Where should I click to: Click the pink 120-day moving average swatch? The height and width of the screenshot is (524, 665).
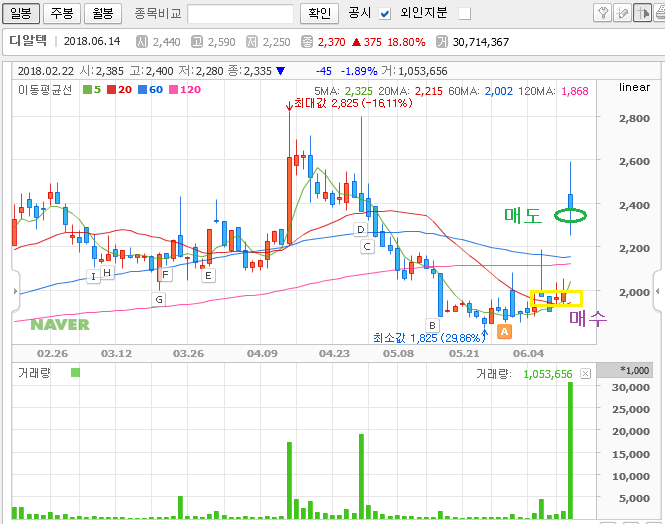click(x=173, y=89)
